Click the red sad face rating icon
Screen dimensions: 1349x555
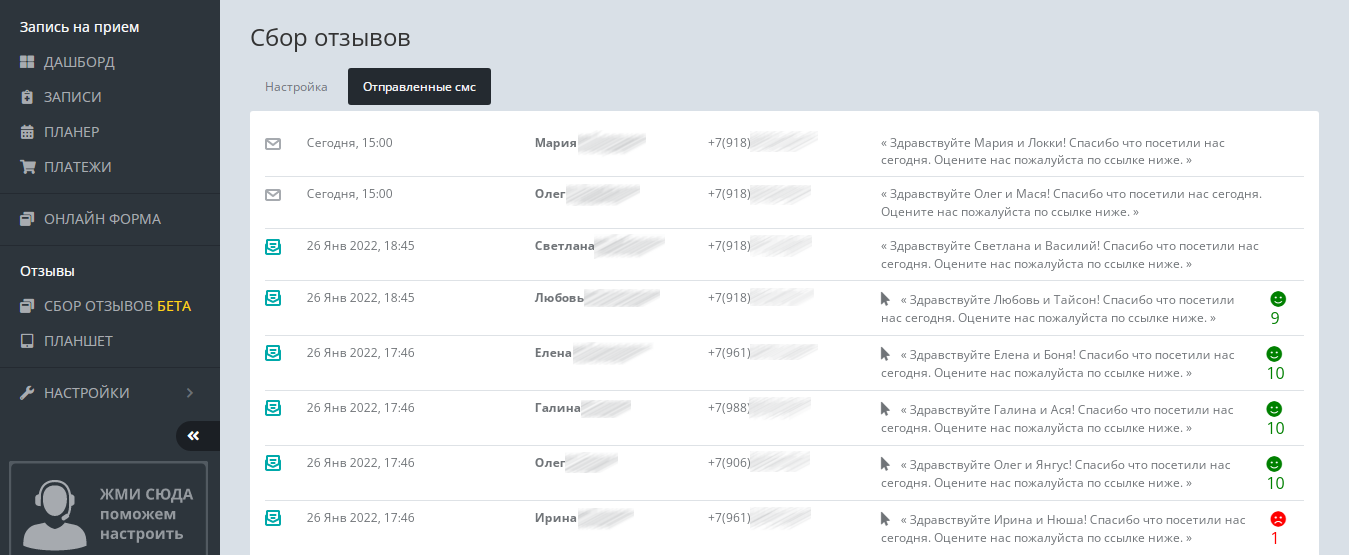pyautogui.click(x=1277, y=519)
